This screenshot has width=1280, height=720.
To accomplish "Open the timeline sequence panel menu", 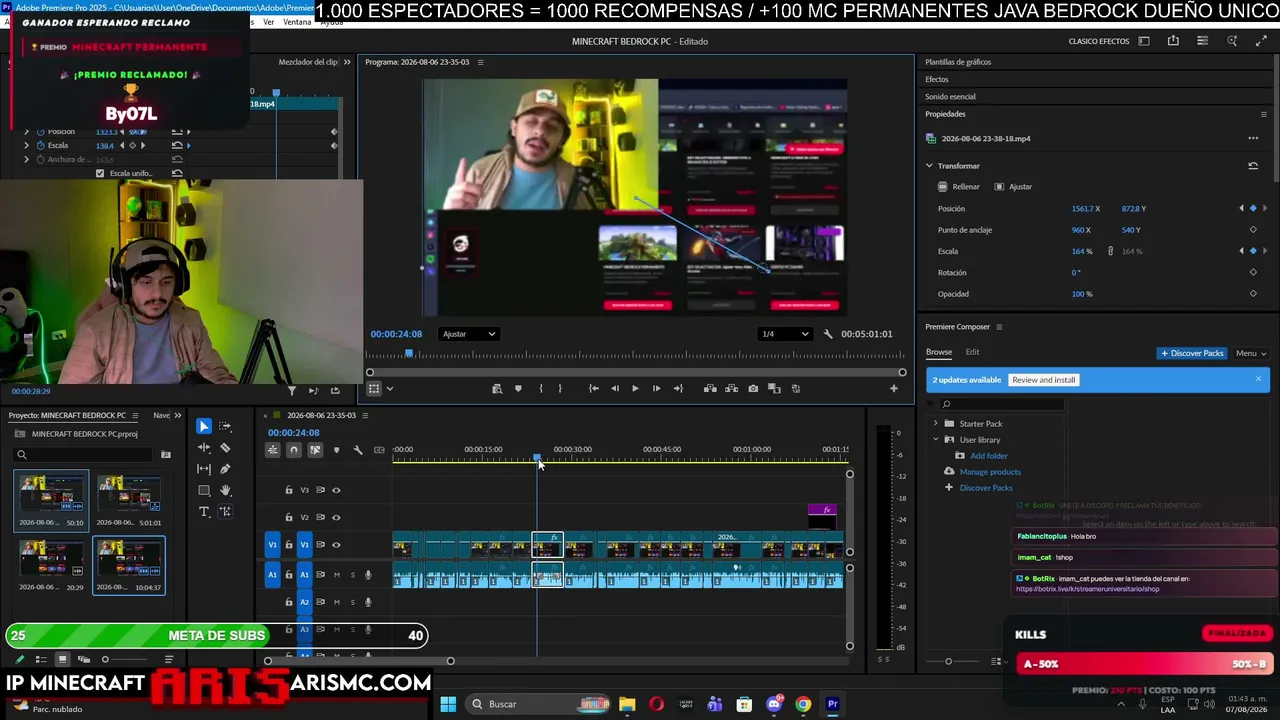I will pos(365,415).
